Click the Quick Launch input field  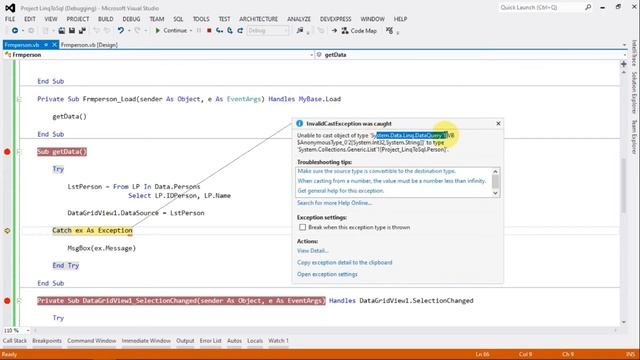[541, 7]
